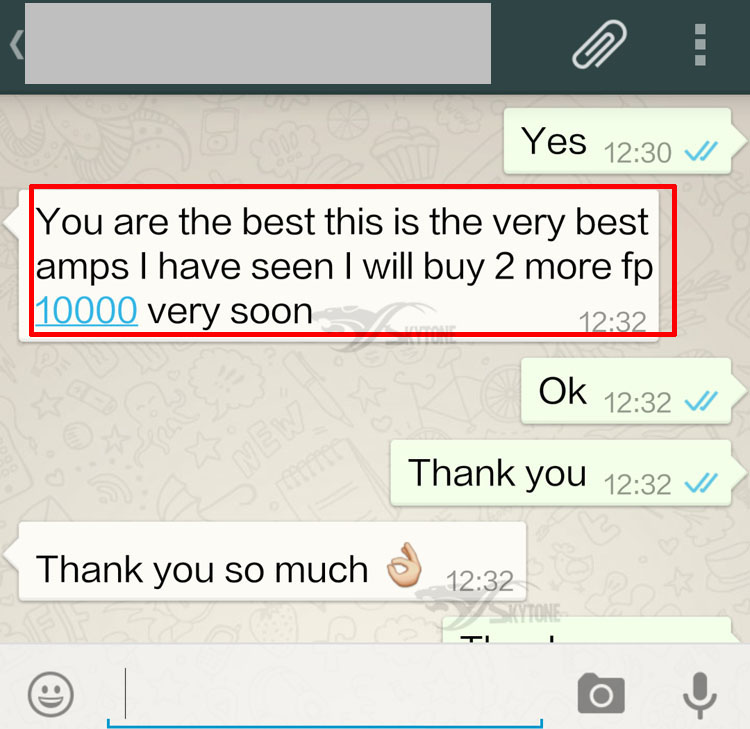The height and width of the screenshot is (729, 750).
Task: Select the "Yes" sent message bubble
Action: coord(618,141)
